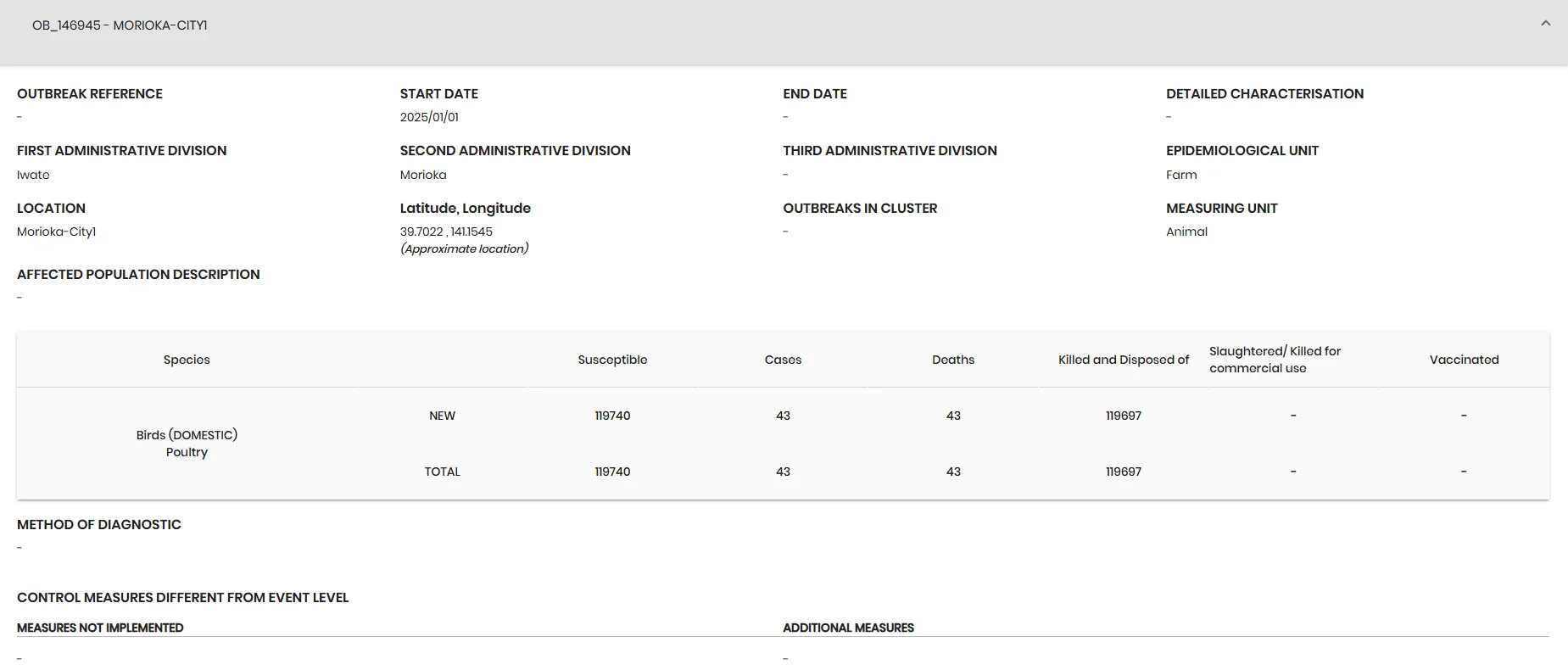Select the Killed and Disposed of column header
1568x670 pixels.
pyautogui.click(x=1124, y=360)
